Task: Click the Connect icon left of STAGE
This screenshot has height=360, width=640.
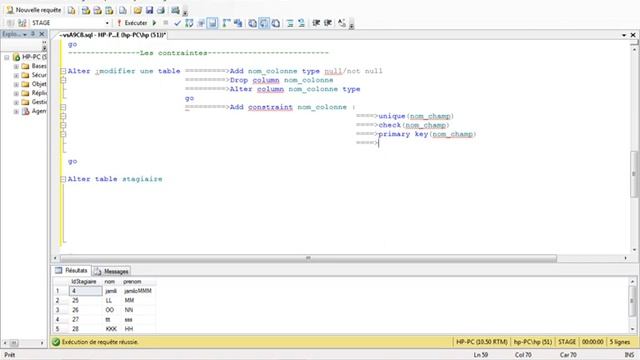Action: (11, 23)
